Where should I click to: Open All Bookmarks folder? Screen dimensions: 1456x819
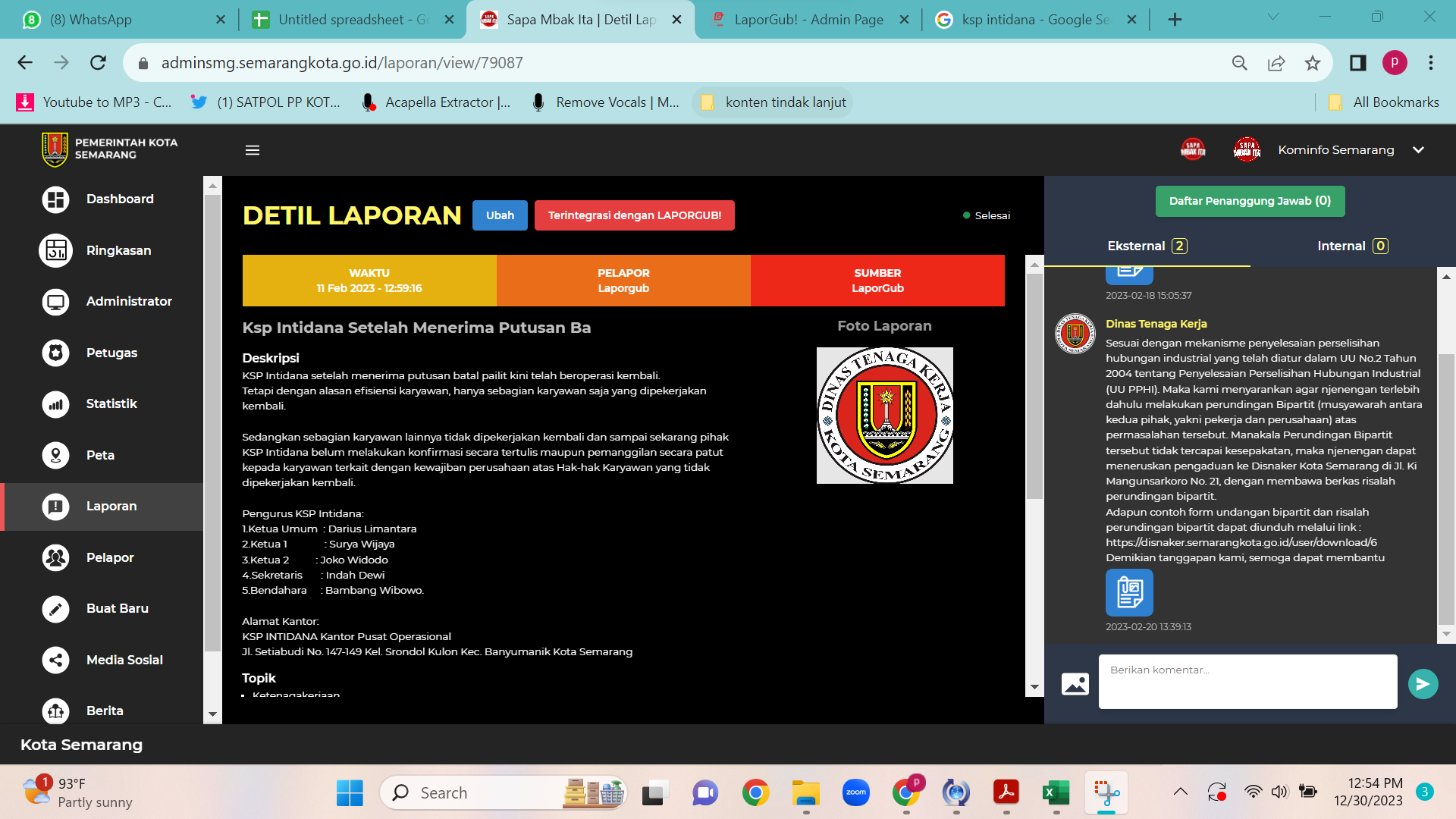click(1384, 102)
